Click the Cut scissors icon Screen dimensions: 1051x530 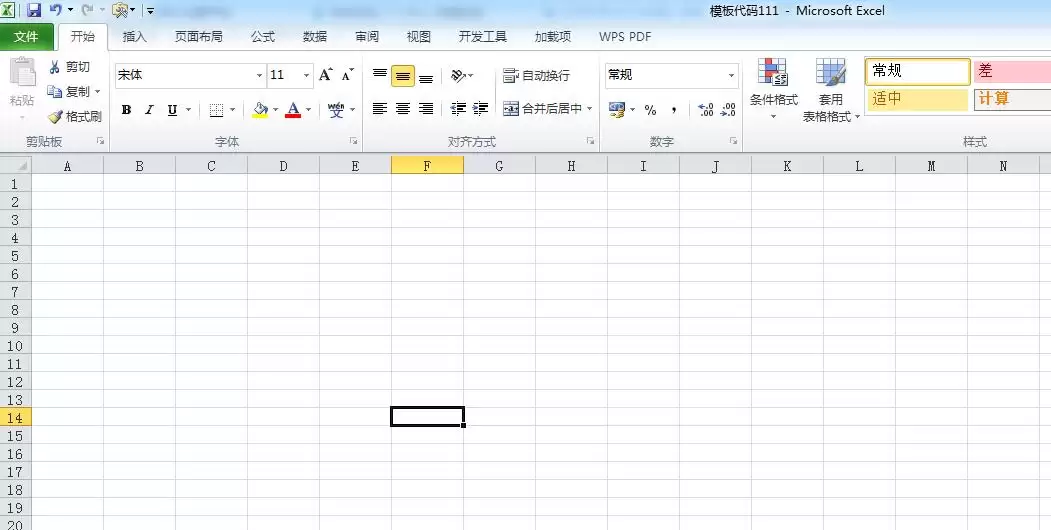[55, 67]
